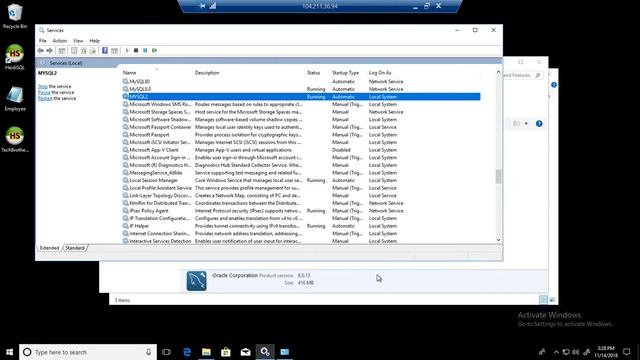Viewport: 640px width, 360px height.
Task: Click gear icon of Microsoft Software Shadow service
Action: click(x=125, y=120)
